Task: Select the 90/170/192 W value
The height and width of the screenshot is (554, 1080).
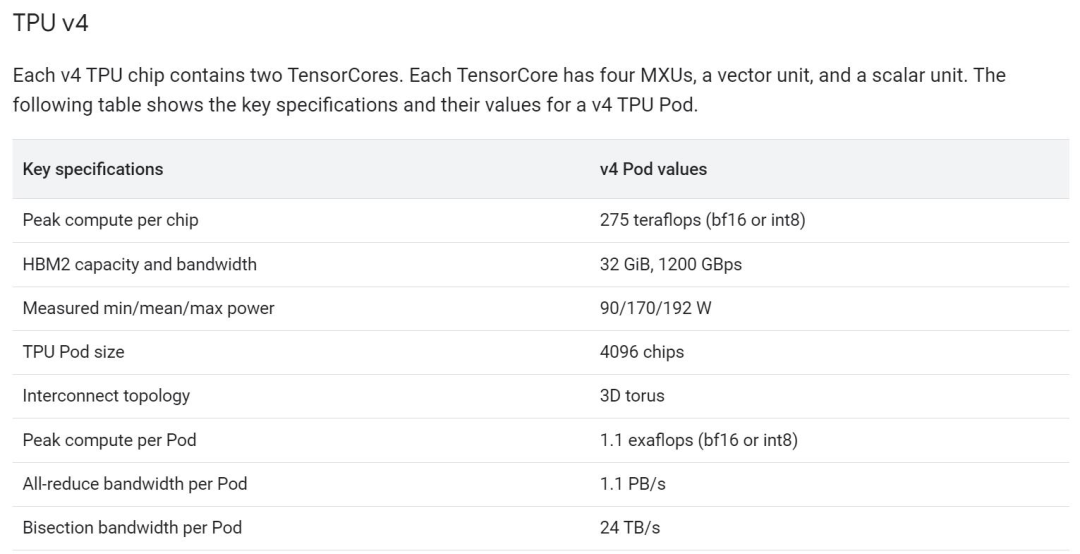Action: tap(655, 309)
